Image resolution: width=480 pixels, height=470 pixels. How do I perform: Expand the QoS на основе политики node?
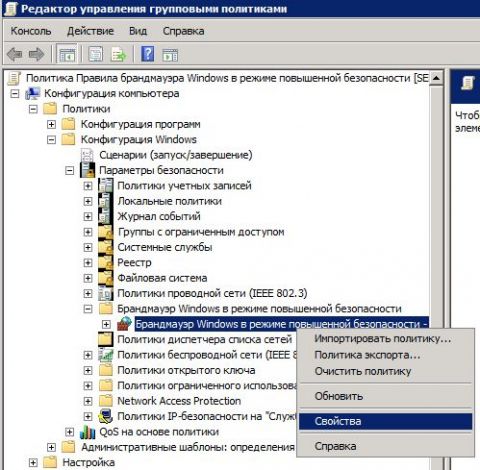[69, 432]
